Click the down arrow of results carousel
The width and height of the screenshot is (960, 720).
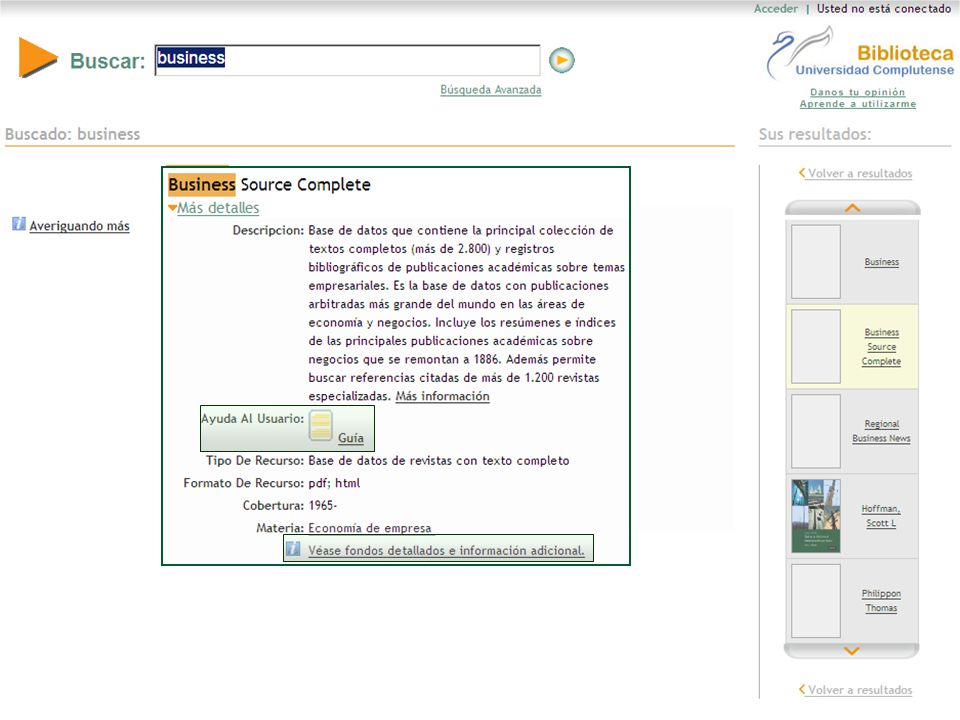click(852, 651)
